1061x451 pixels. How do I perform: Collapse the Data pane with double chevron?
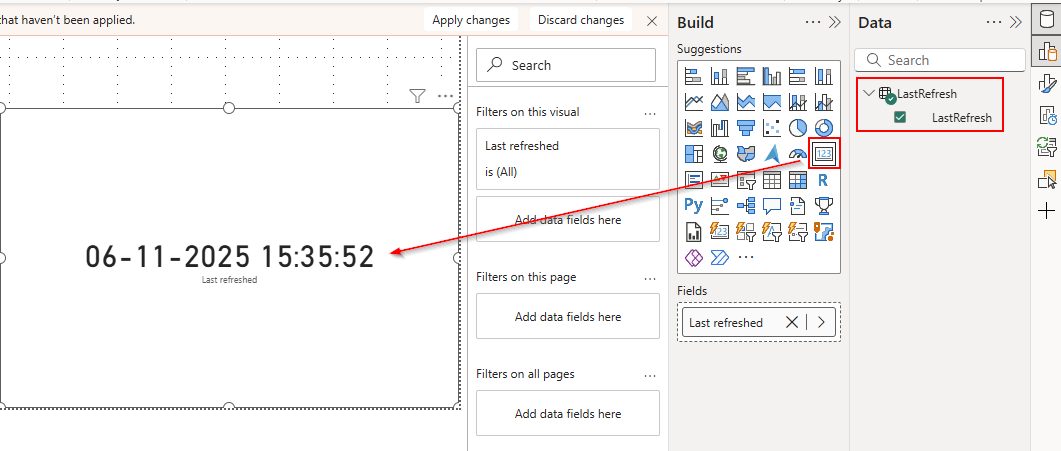1016,22
